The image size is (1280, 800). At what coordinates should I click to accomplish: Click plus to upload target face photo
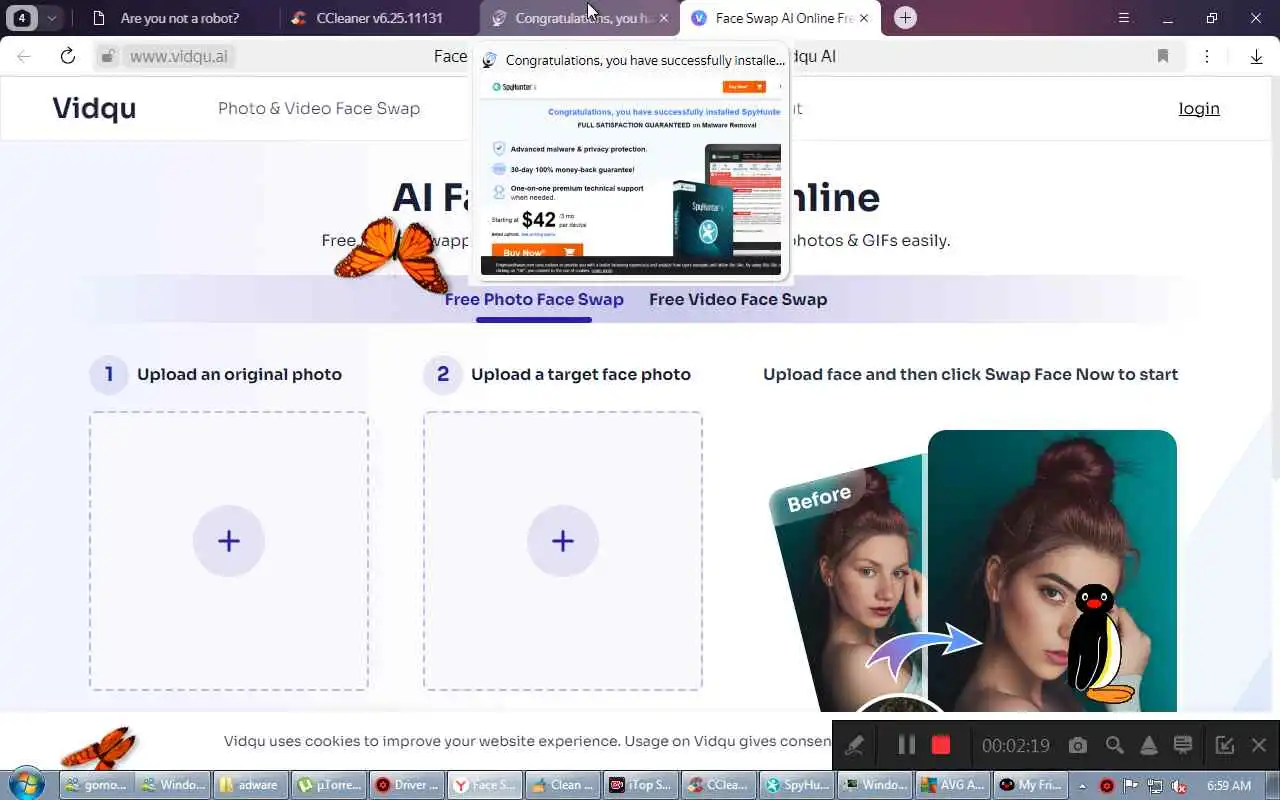tap(563, 541)
